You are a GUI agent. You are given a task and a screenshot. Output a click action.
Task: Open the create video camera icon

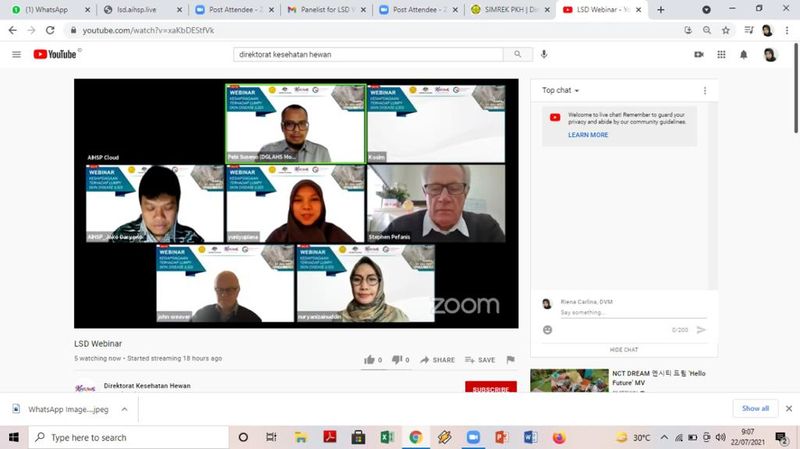coord(699,54)
